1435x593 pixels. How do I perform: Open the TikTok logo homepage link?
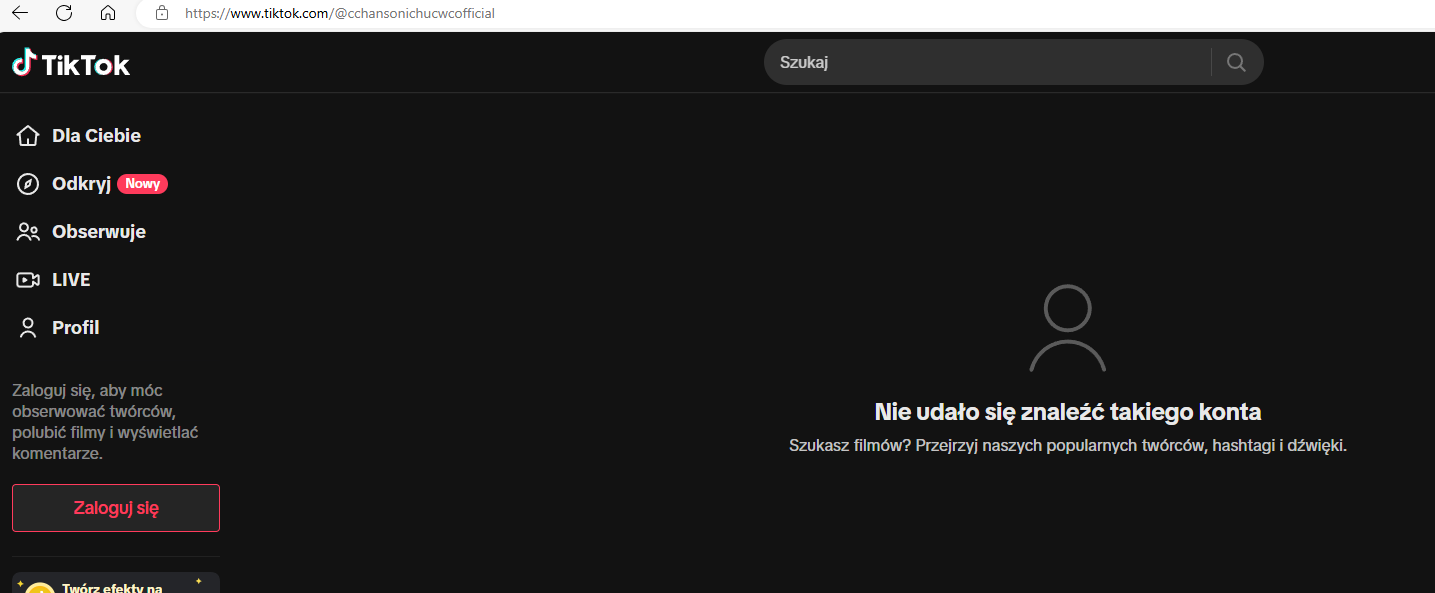tap(71, 64)
